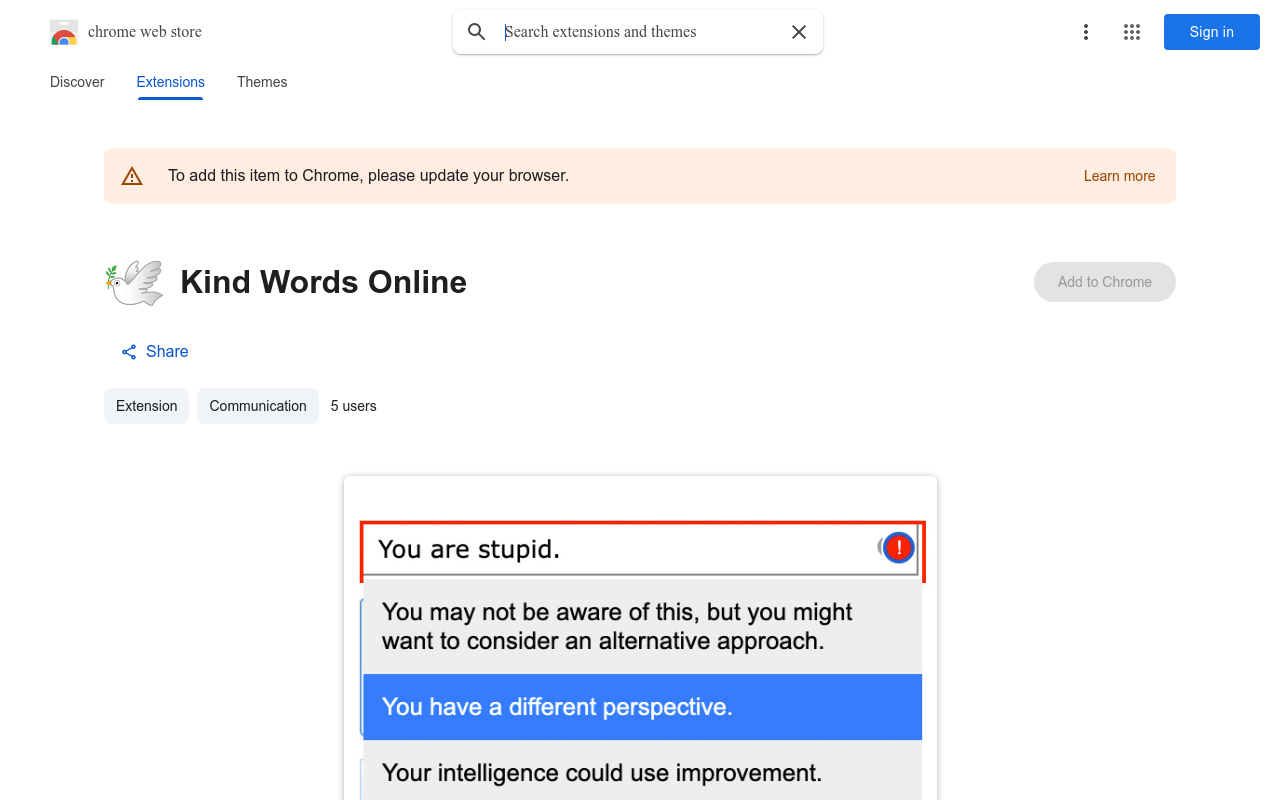
Task: Click the Kind Words Online dove icon
Action: click(134, 282)
